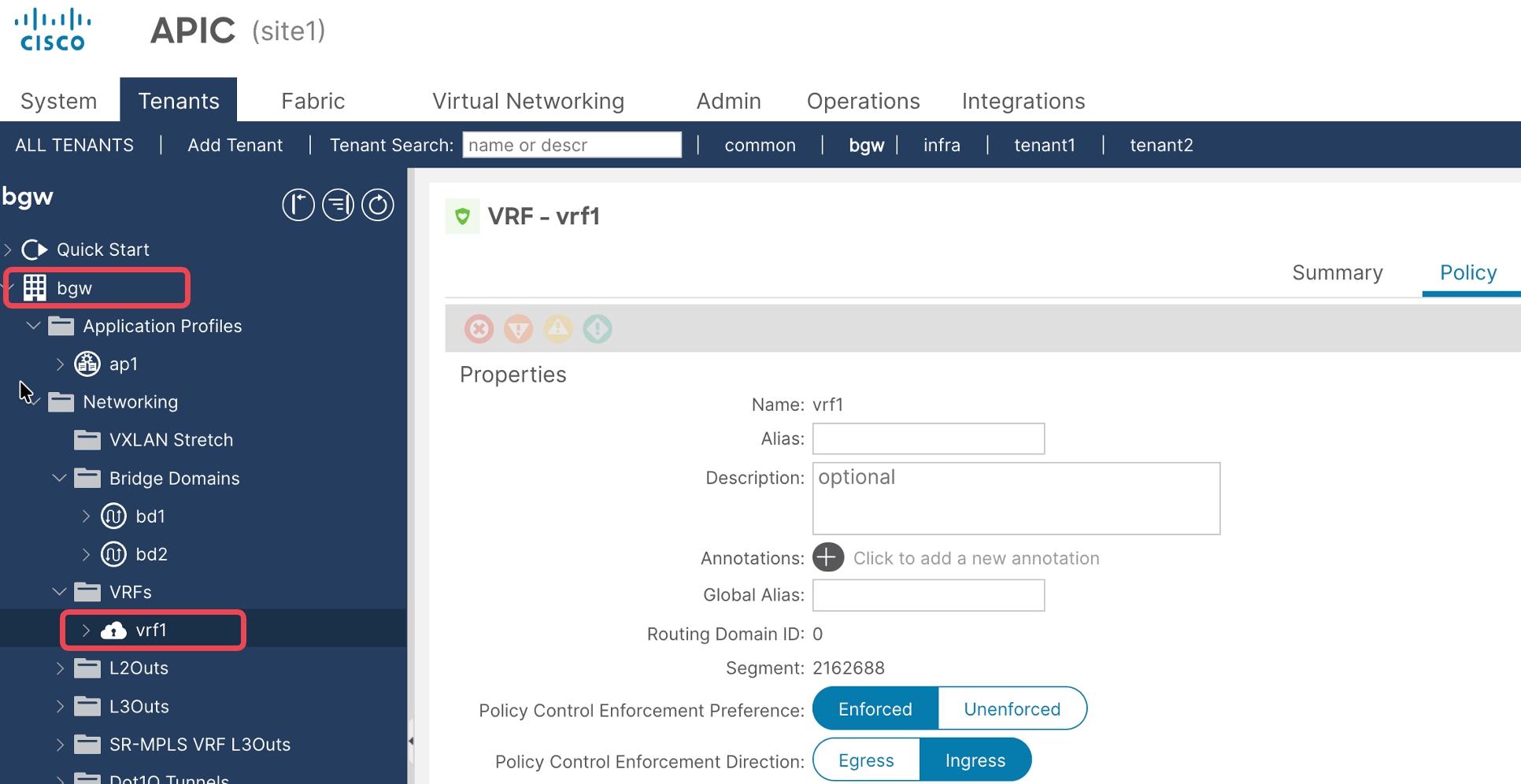Click the Bridge Domains folder icon

pyautogui.click(x=87, y=478)
